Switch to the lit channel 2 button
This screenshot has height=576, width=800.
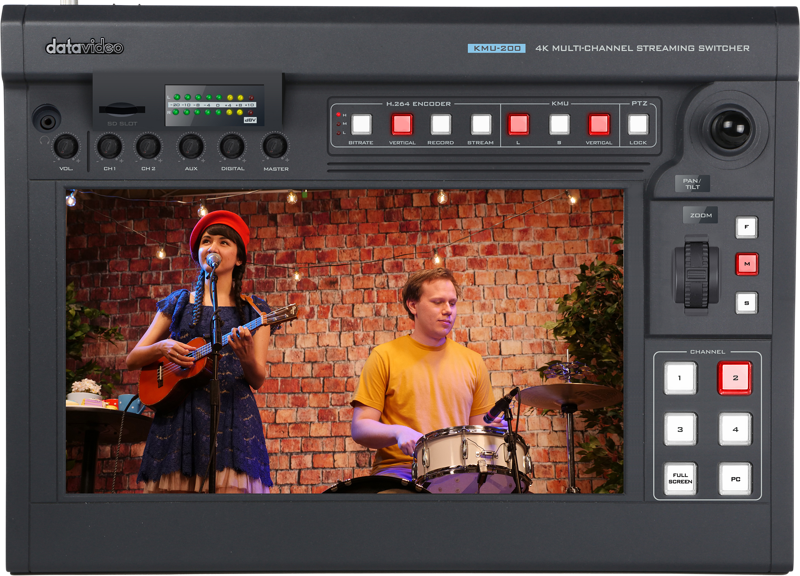pos(735,378)
